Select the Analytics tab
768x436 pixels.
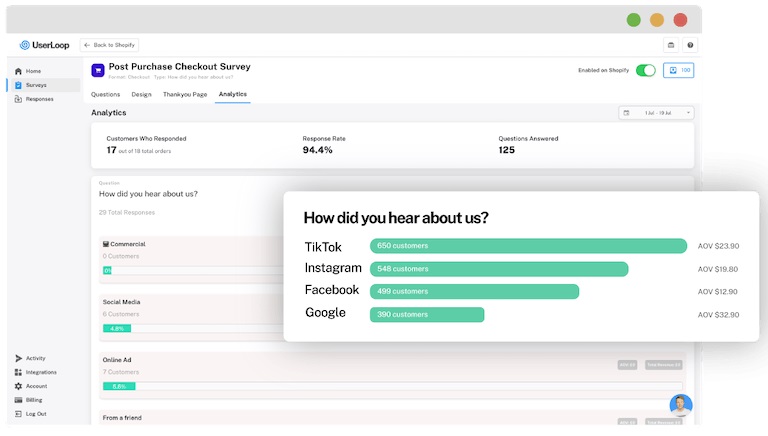233,94
